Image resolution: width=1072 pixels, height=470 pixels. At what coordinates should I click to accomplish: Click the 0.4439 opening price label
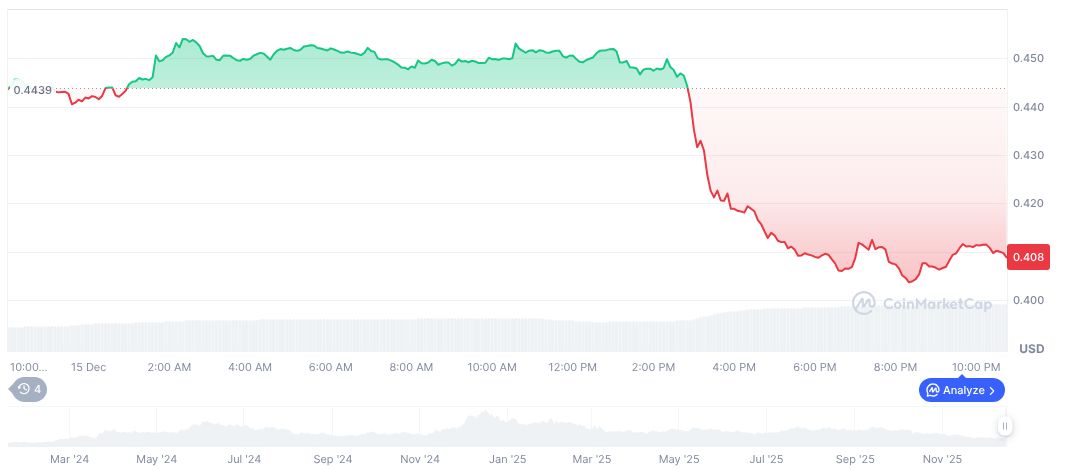[x=32, y=91]
